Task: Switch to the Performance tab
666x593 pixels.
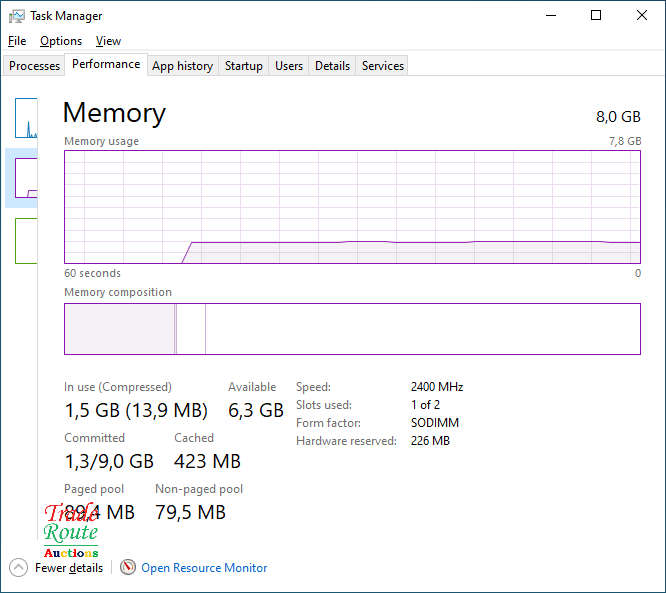Action: (106, 64)
